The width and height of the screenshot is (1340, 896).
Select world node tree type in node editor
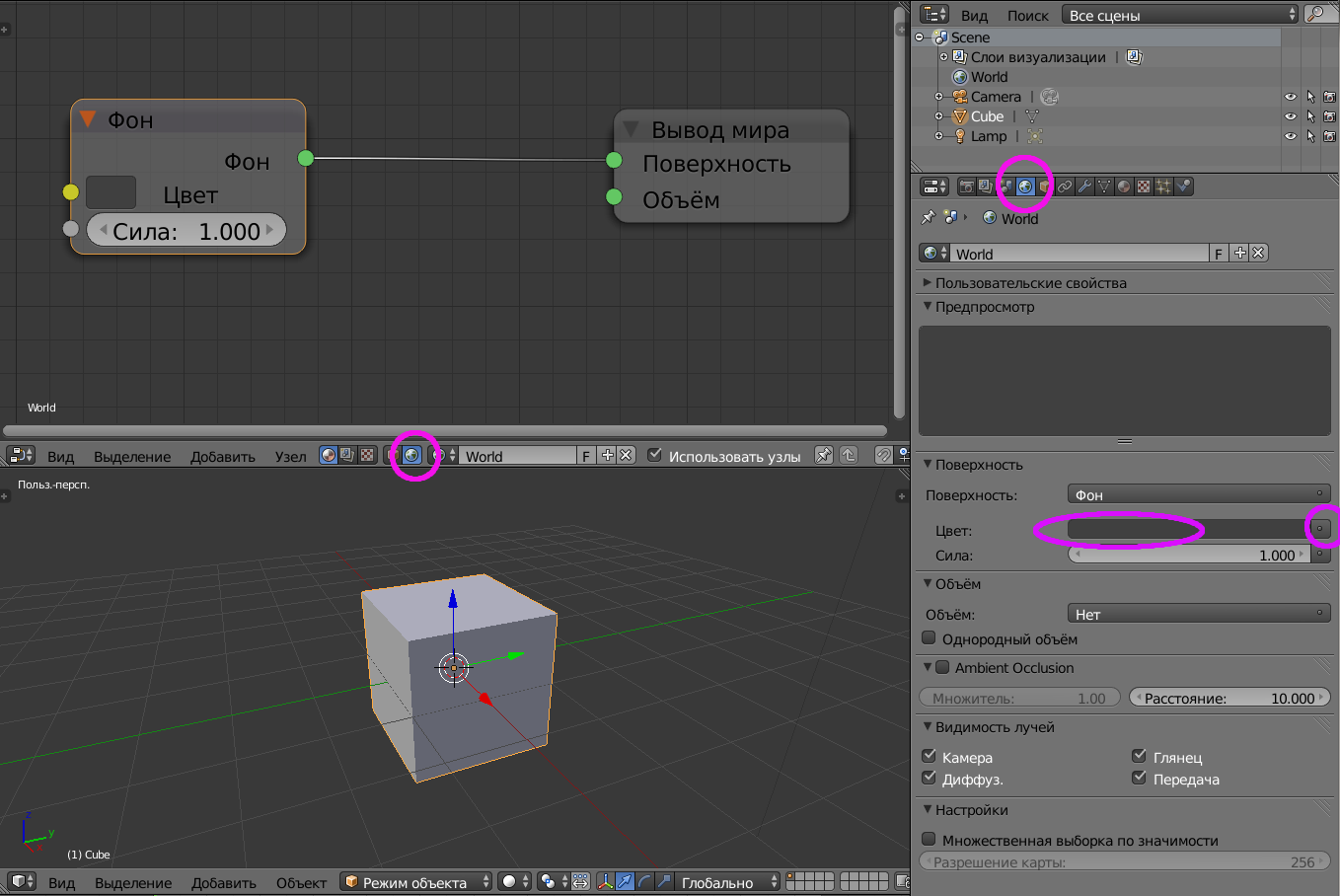click(411, 455)
